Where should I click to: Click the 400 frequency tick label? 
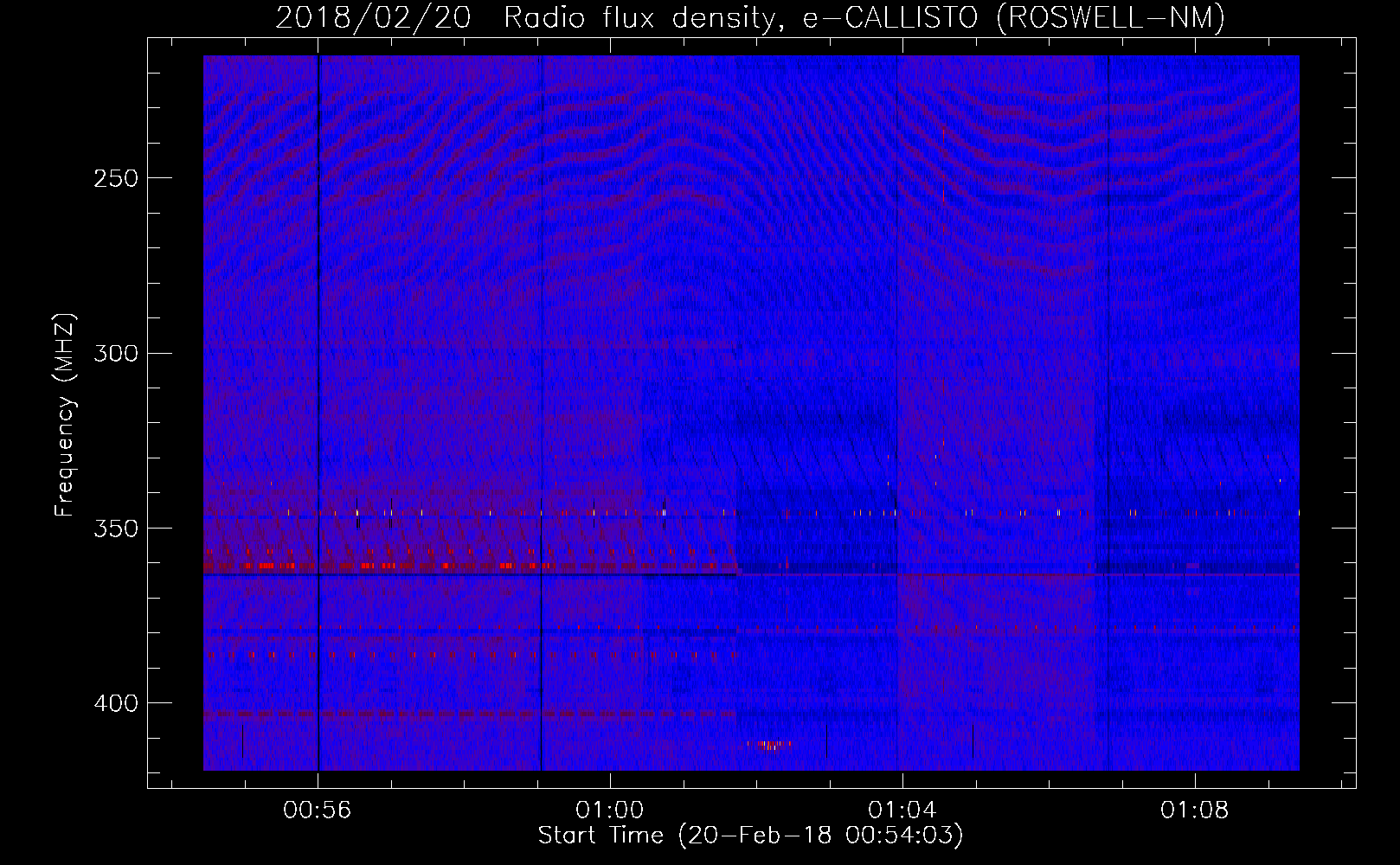pos(116,703)
